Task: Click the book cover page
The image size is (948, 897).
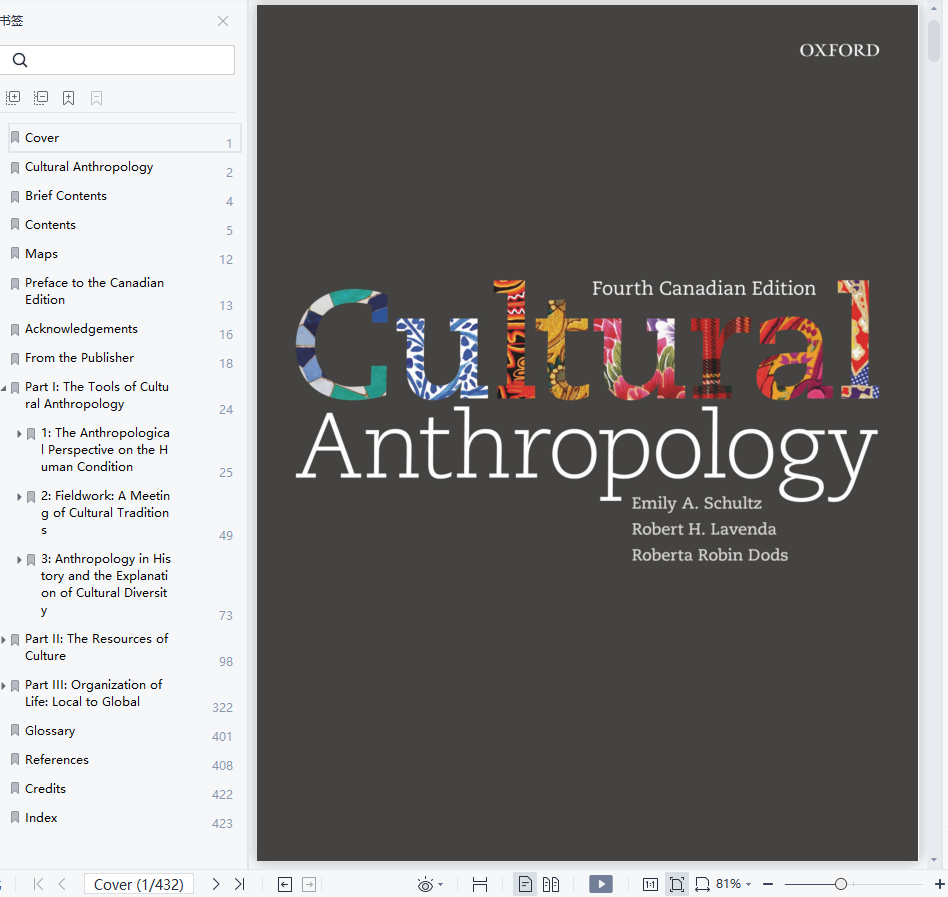Action: [x=587, y=433]
